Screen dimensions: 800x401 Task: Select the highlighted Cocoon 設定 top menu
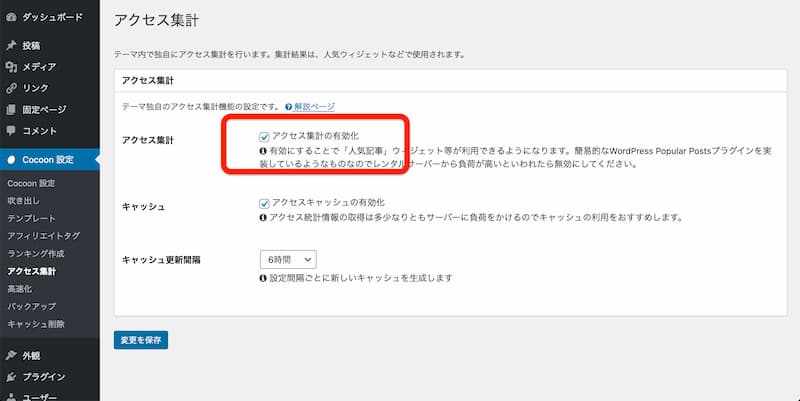tap(50, 160)
